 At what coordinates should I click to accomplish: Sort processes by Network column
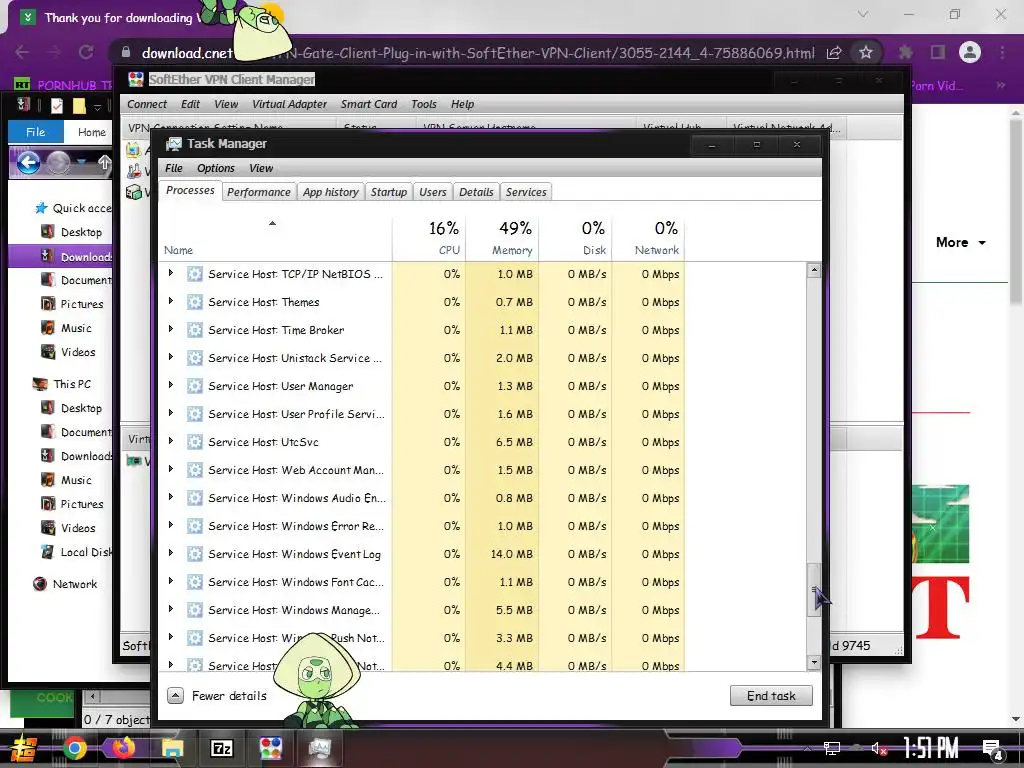point(648,238)
